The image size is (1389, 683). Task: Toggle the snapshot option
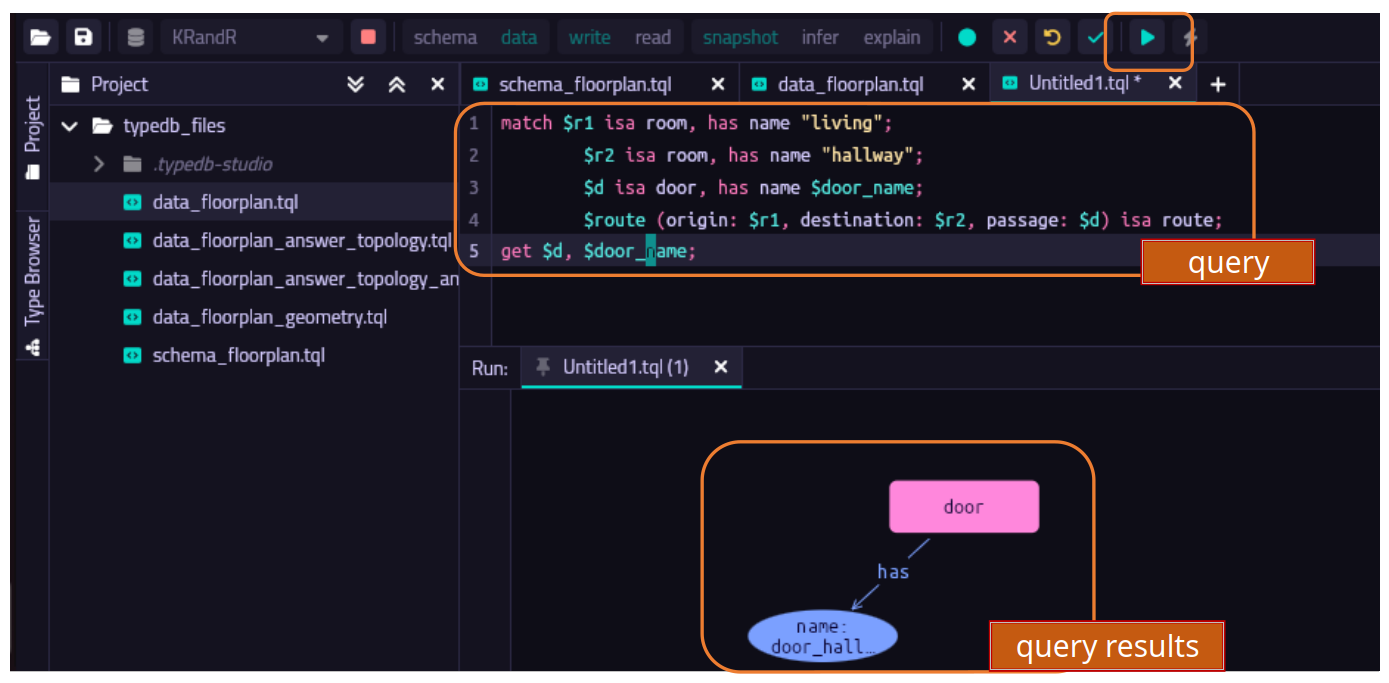[x=740, y=38]
